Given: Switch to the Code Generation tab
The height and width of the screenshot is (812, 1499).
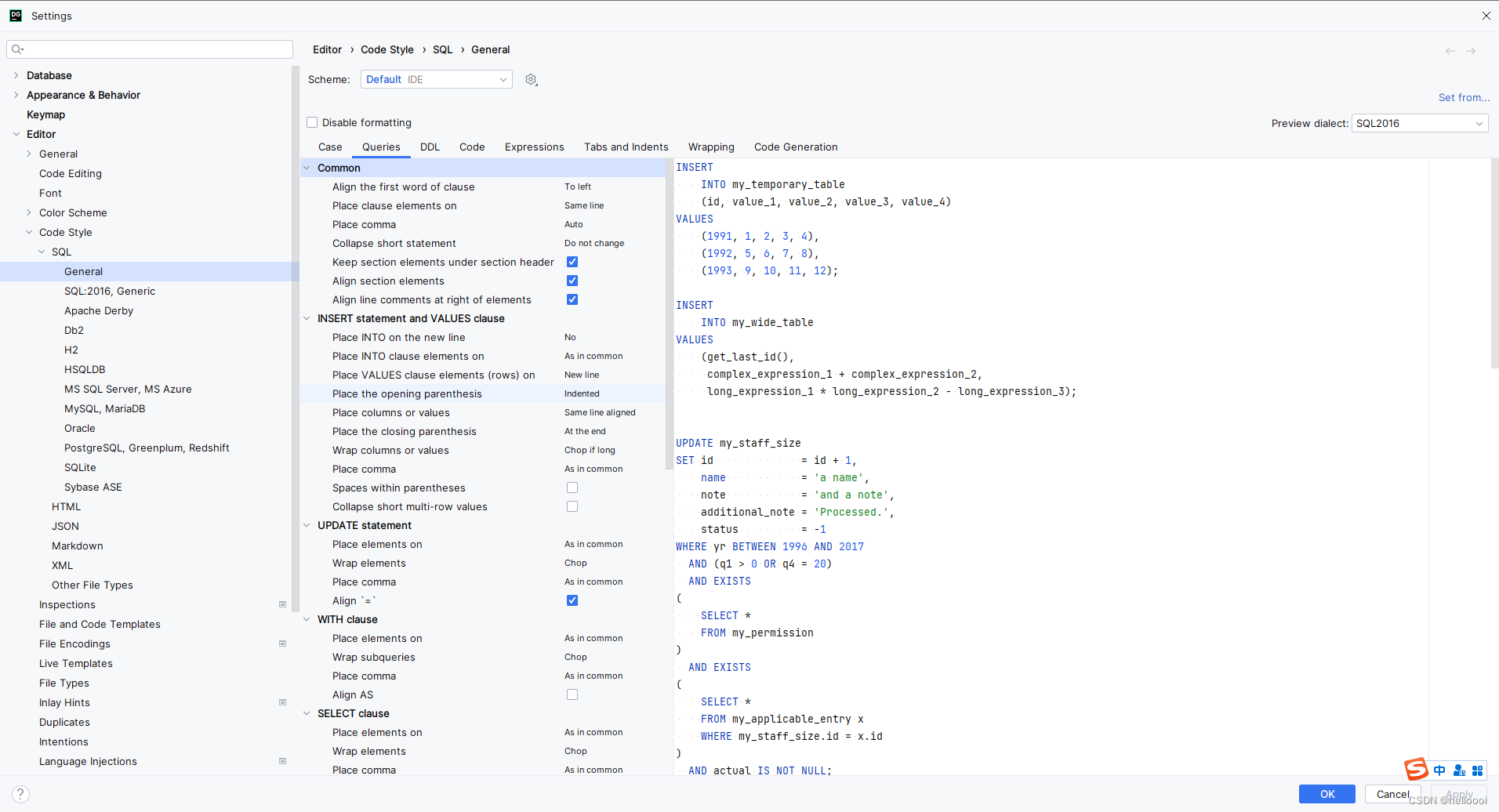Looking at the screenshot, I should pyautogui.click(x=796, y=147).
